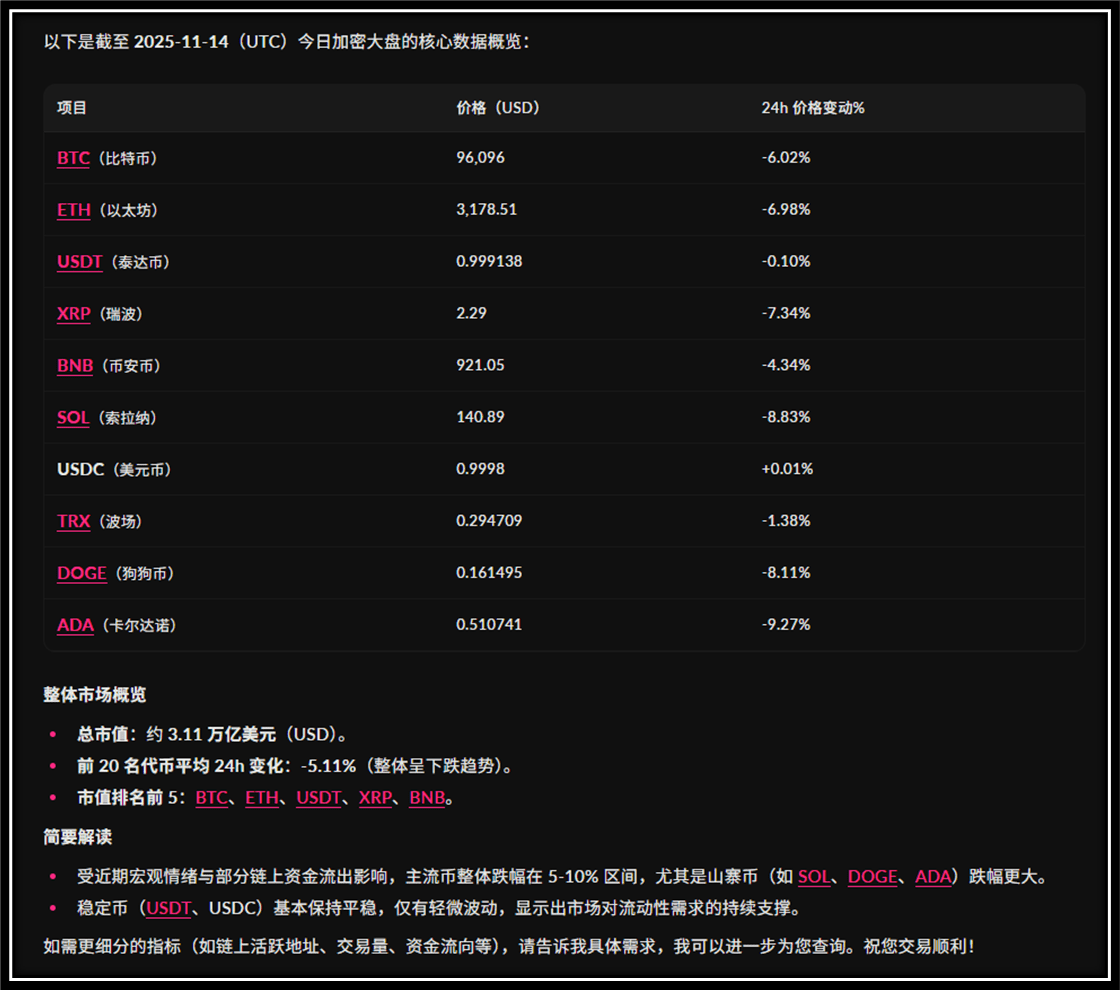The image size is (1120, 990).
Task: Open the SOL link in the table's 索拉纳 row
Action: pyautogui.click(x=73, y=417)
